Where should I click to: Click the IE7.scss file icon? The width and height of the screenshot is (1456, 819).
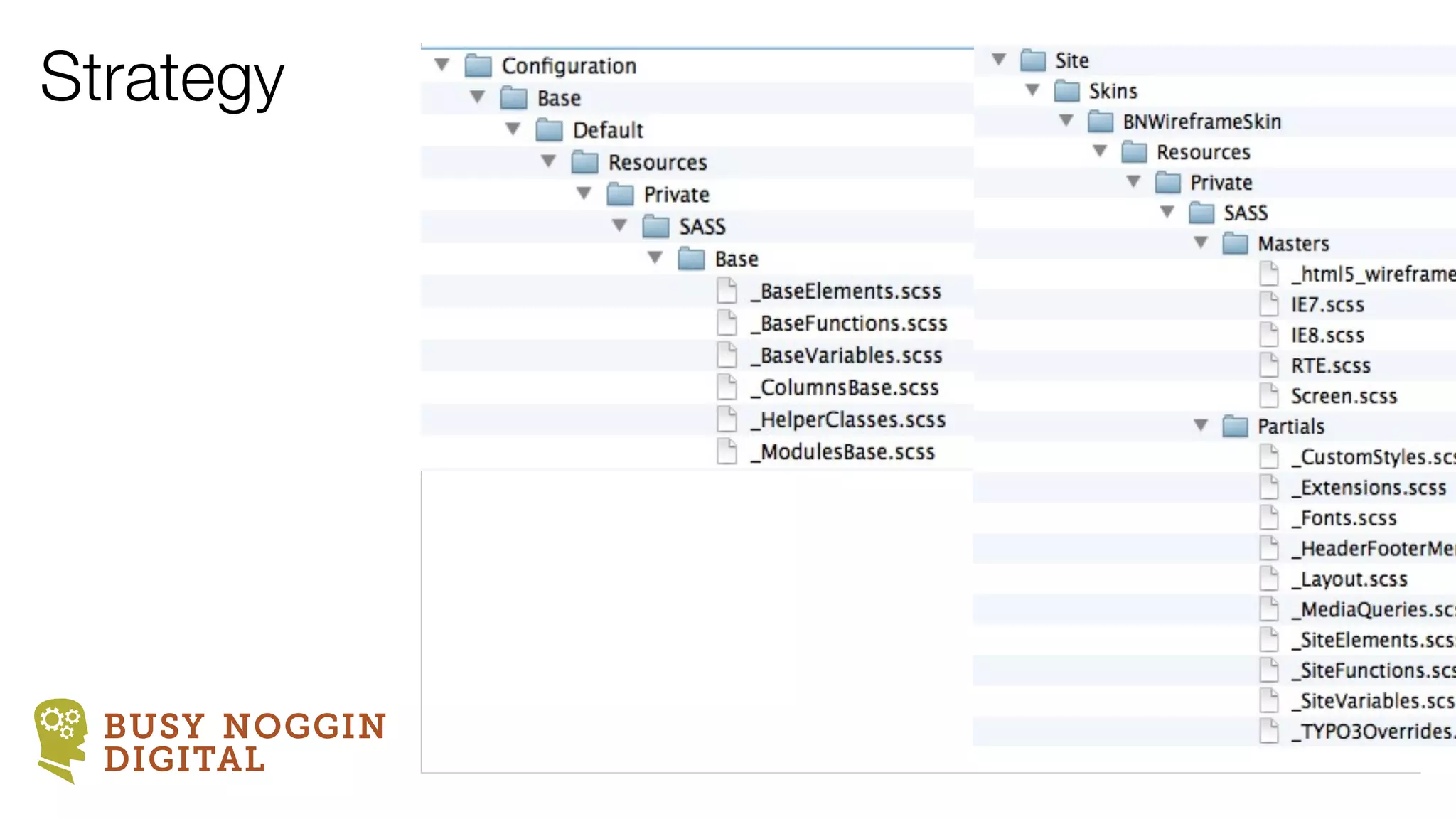click(x=1269, y=304)
